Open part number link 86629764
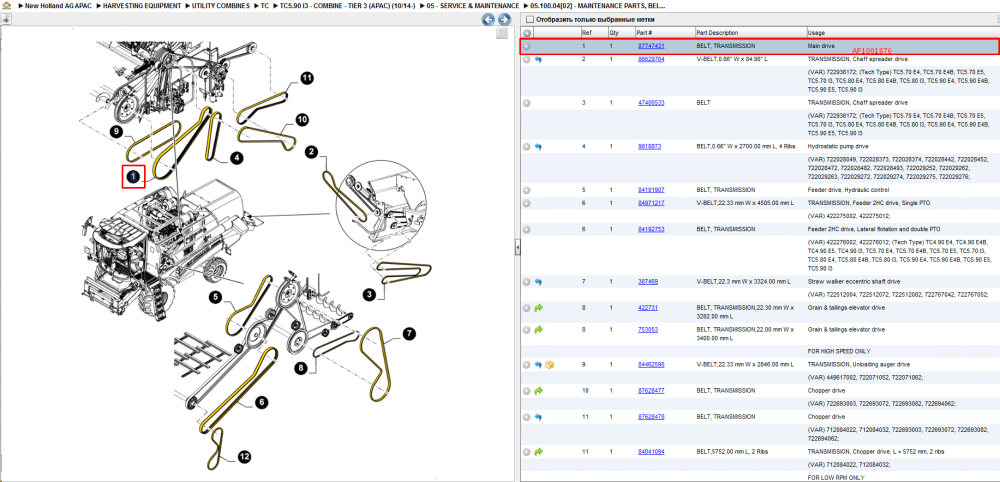The width and height of the screenshot is (1000, 482). (651, 59)
